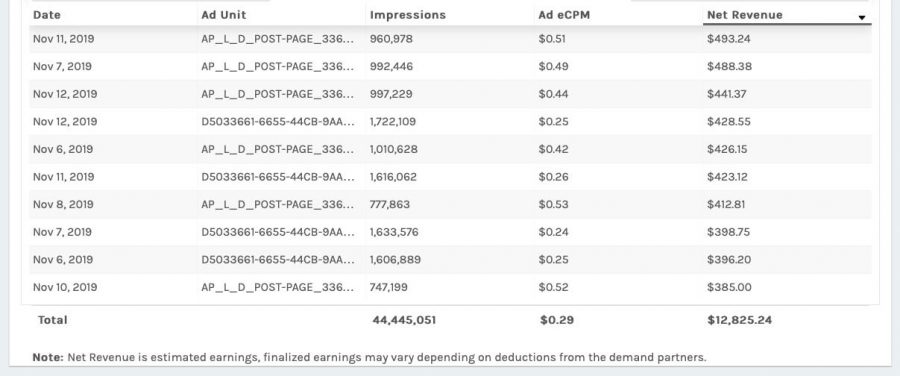Select the Nov 10, 2019 row

pyautogui.click(x=451, y=287)
